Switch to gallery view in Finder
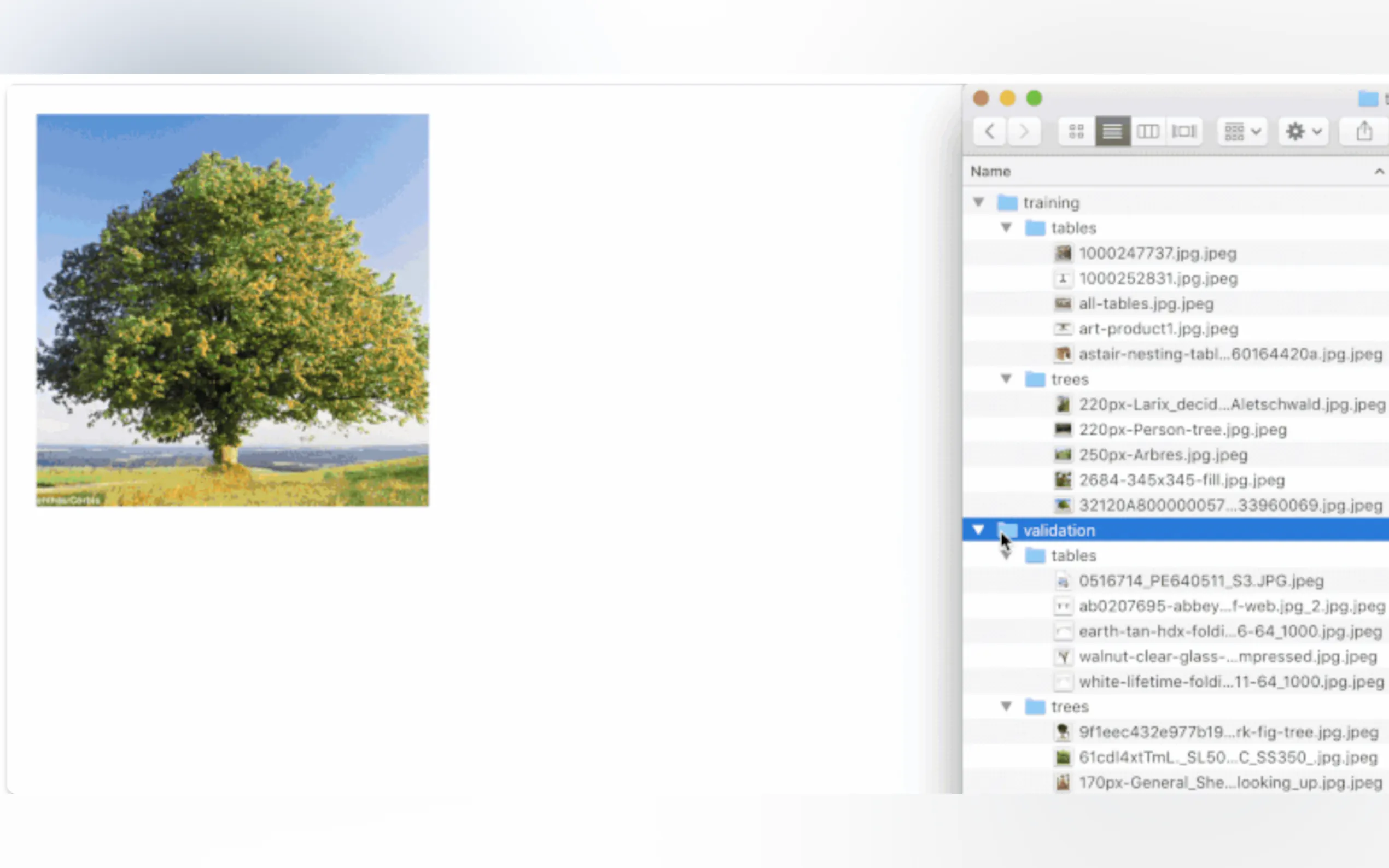The width and height of the screenshot is (1389, 868). (x=1184, y=132)
